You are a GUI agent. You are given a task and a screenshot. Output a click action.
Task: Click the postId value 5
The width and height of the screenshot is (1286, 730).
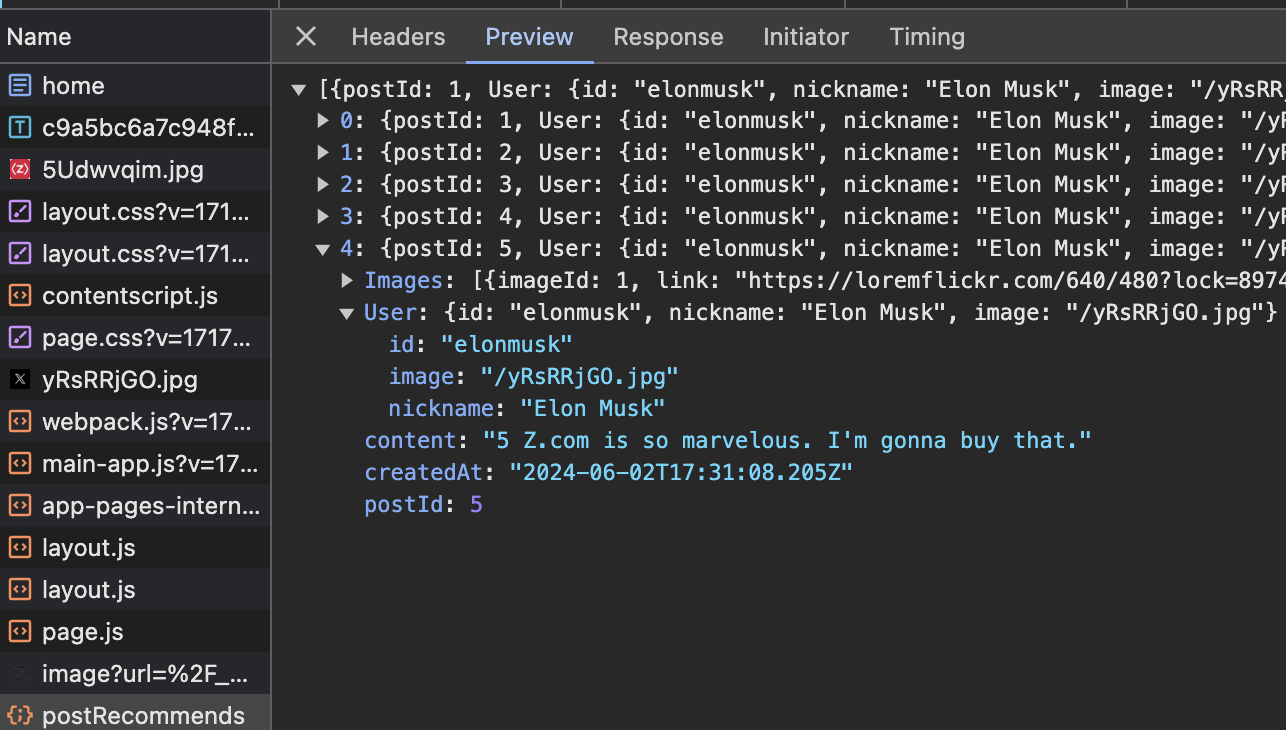click(x=477, y=505)
